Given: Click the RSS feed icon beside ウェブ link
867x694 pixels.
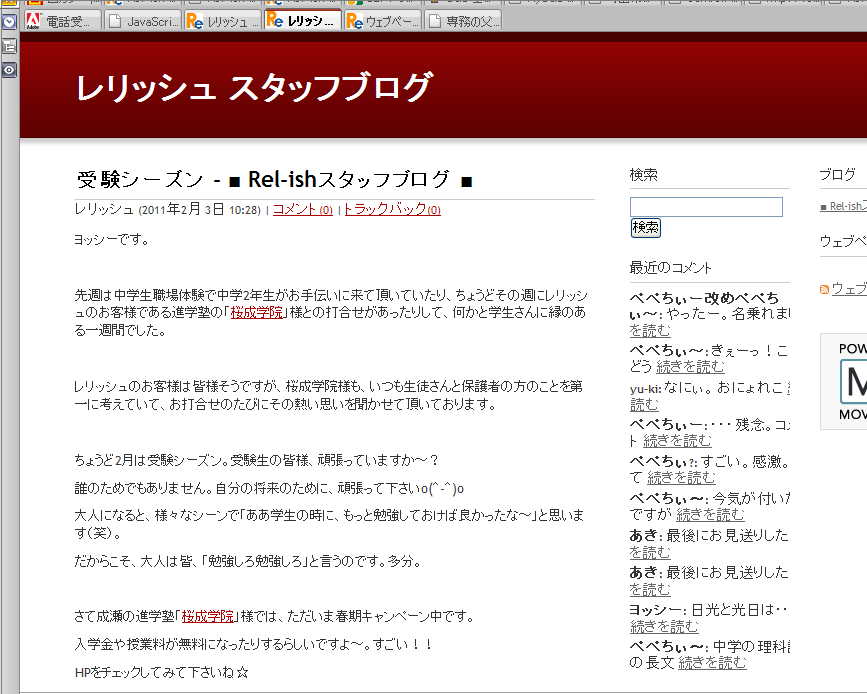Looking at the screenshot, I should point(824,289).
